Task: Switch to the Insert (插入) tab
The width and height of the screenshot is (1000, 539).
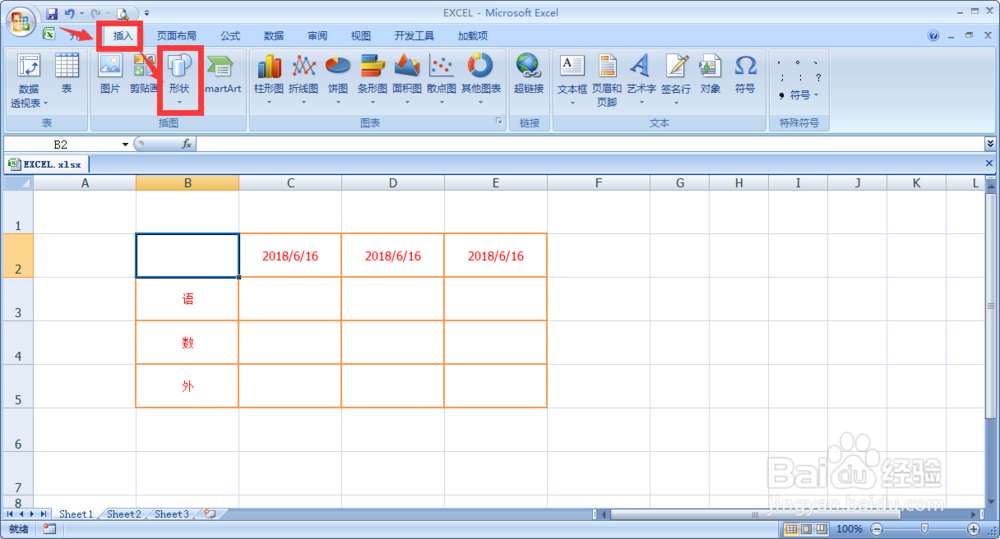Action: tap(122, 36)
